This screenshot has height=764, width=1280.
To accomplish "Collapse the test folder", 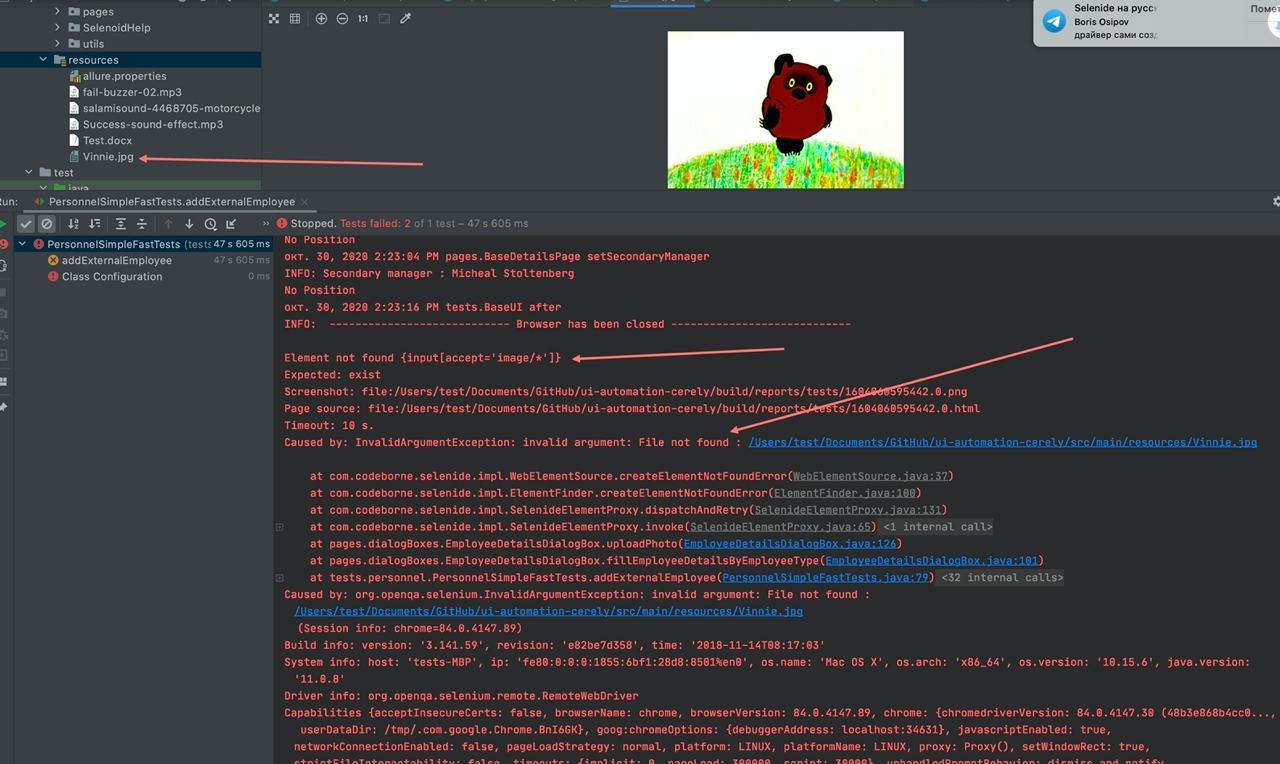I will tap(29, 172).
